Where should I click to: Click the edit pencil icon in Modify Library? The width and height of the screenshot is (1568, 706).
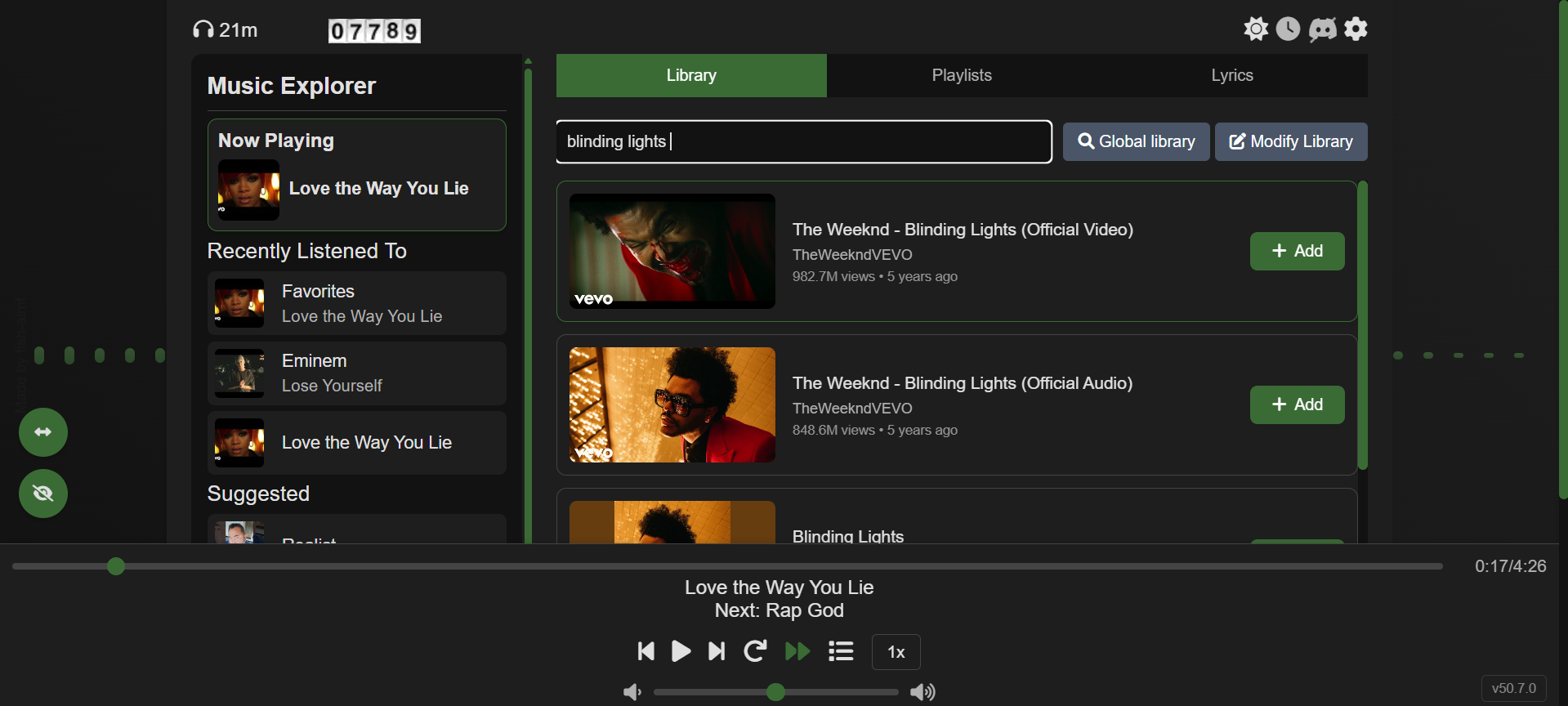click(x=1238, y=141)
